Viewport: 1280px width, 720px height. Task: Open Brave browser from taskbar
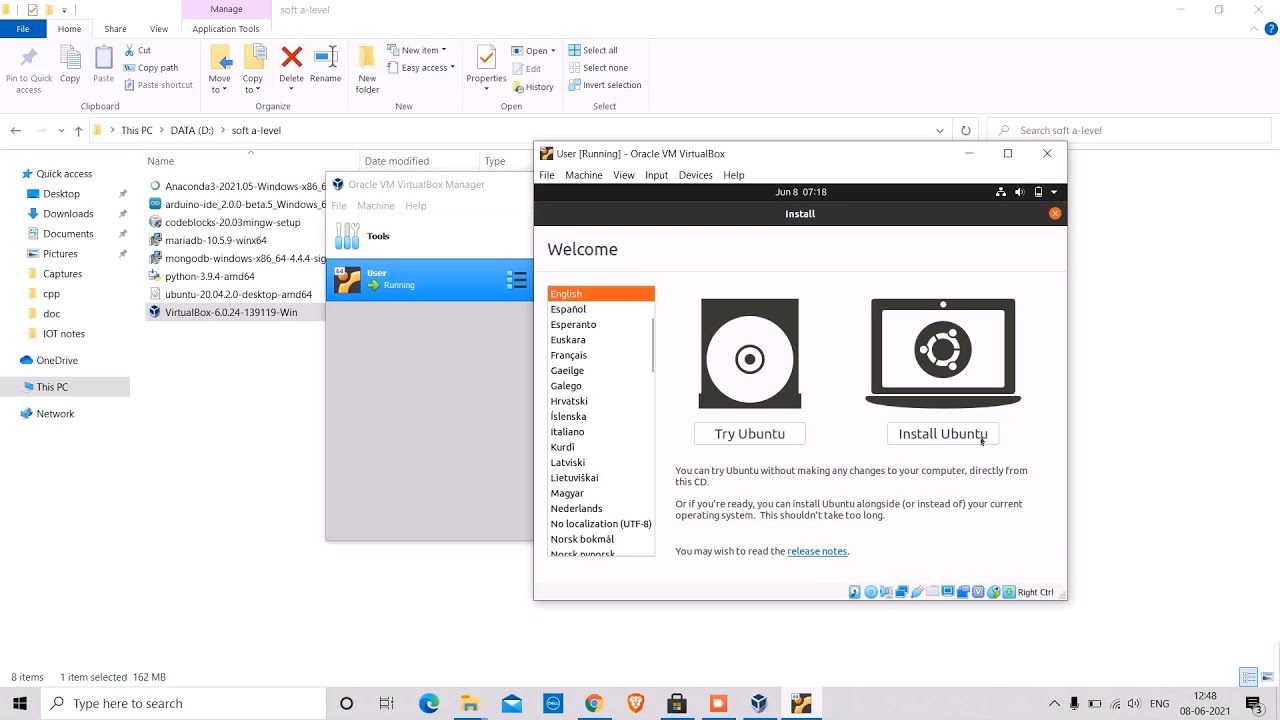pos(635,703)
